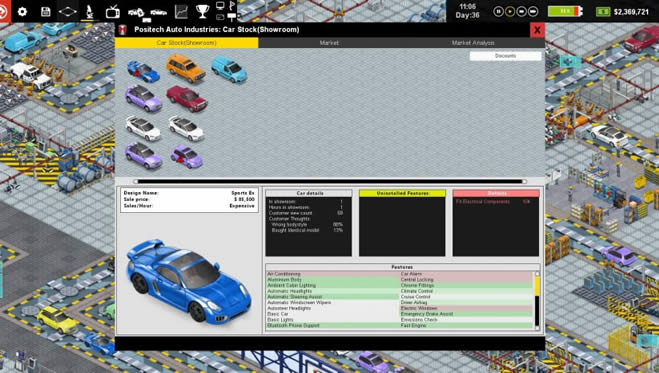The width and height of the screenshot is (659, 373).
Task: Click the Features list vertical scrollbar
Action: click(x=537, y=300)
